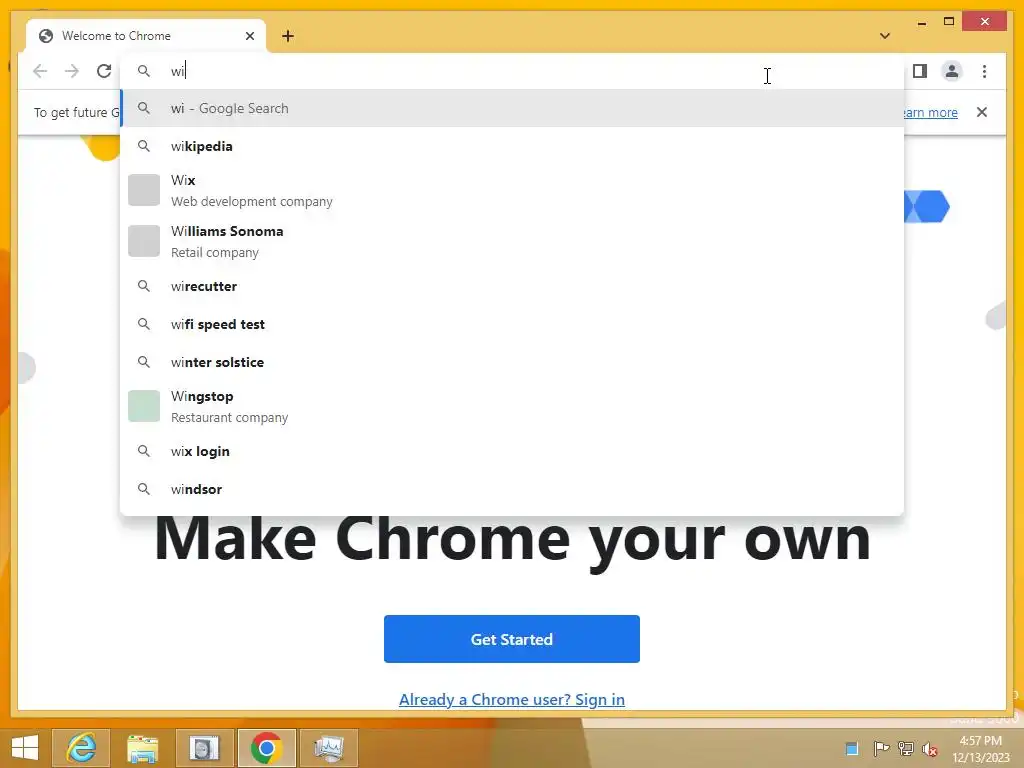
Task: Click the Action Center flag tray icon
Action: pyautogui.click(x=881, y=748)
